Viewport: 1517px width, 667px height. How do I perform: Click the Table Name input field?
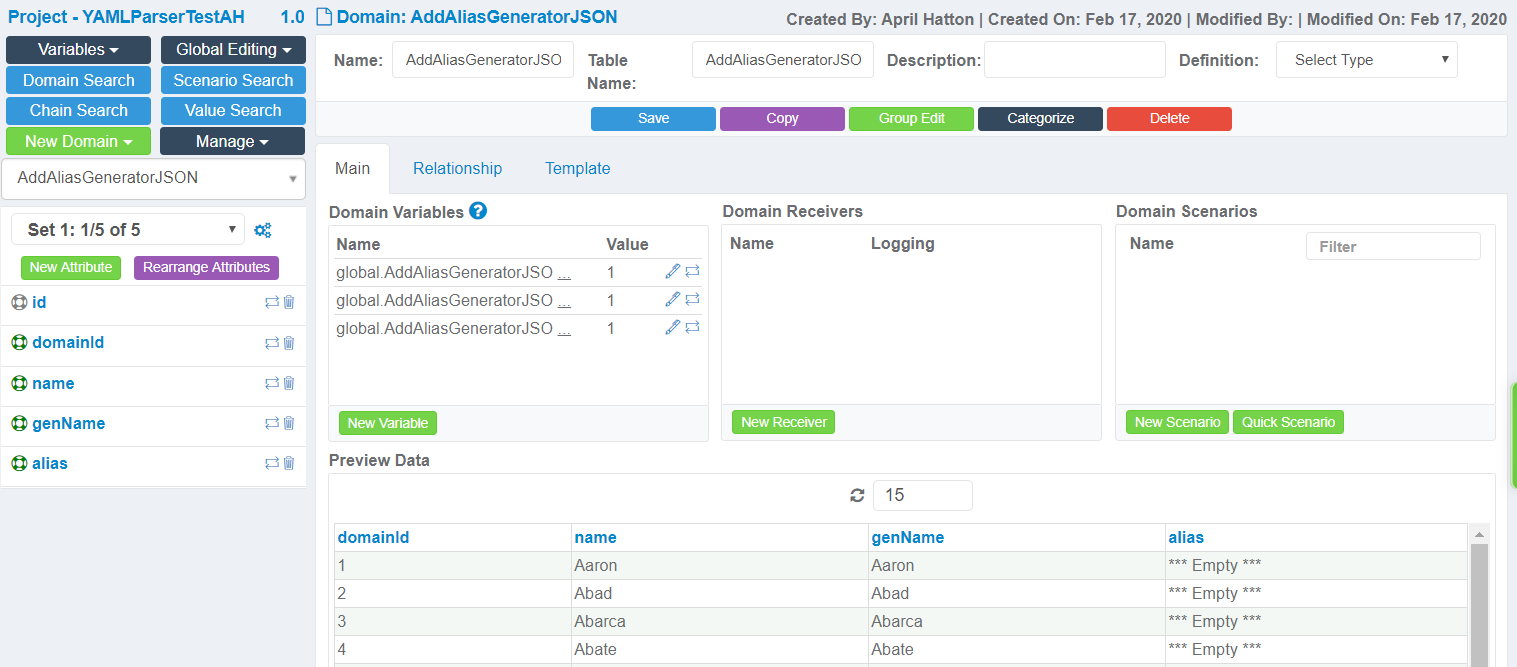(783, 60)
